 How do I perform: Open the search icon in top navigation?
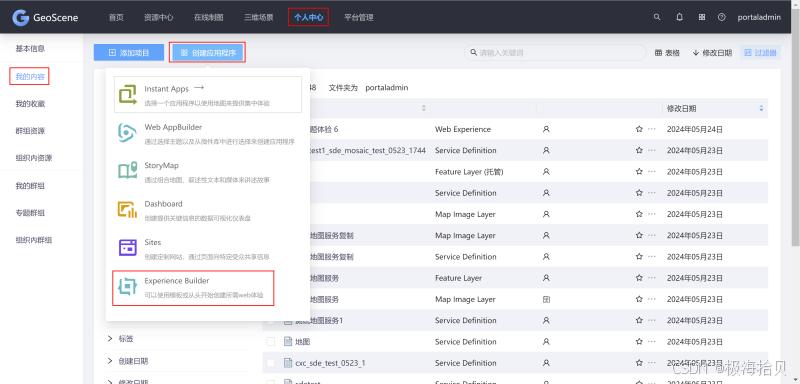point(657,17)
